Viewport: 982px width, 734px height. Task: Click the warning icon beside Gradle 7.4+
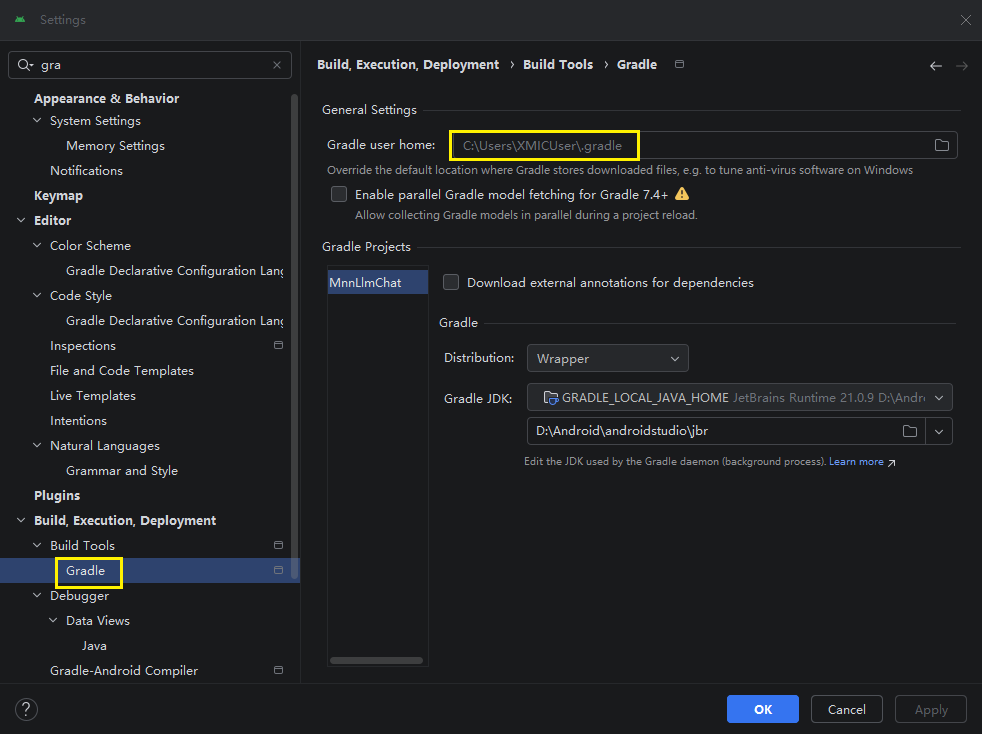point(682,194)
